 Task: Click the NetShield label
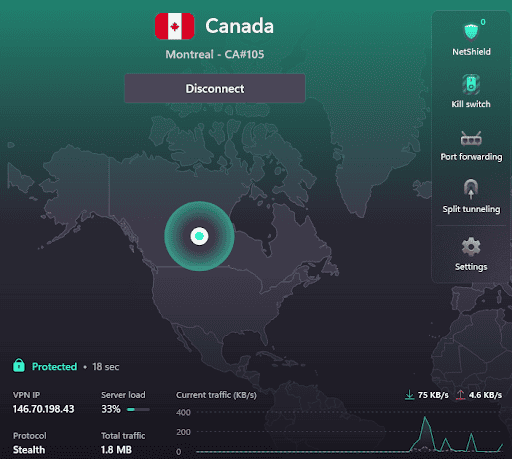pos(471,52)
